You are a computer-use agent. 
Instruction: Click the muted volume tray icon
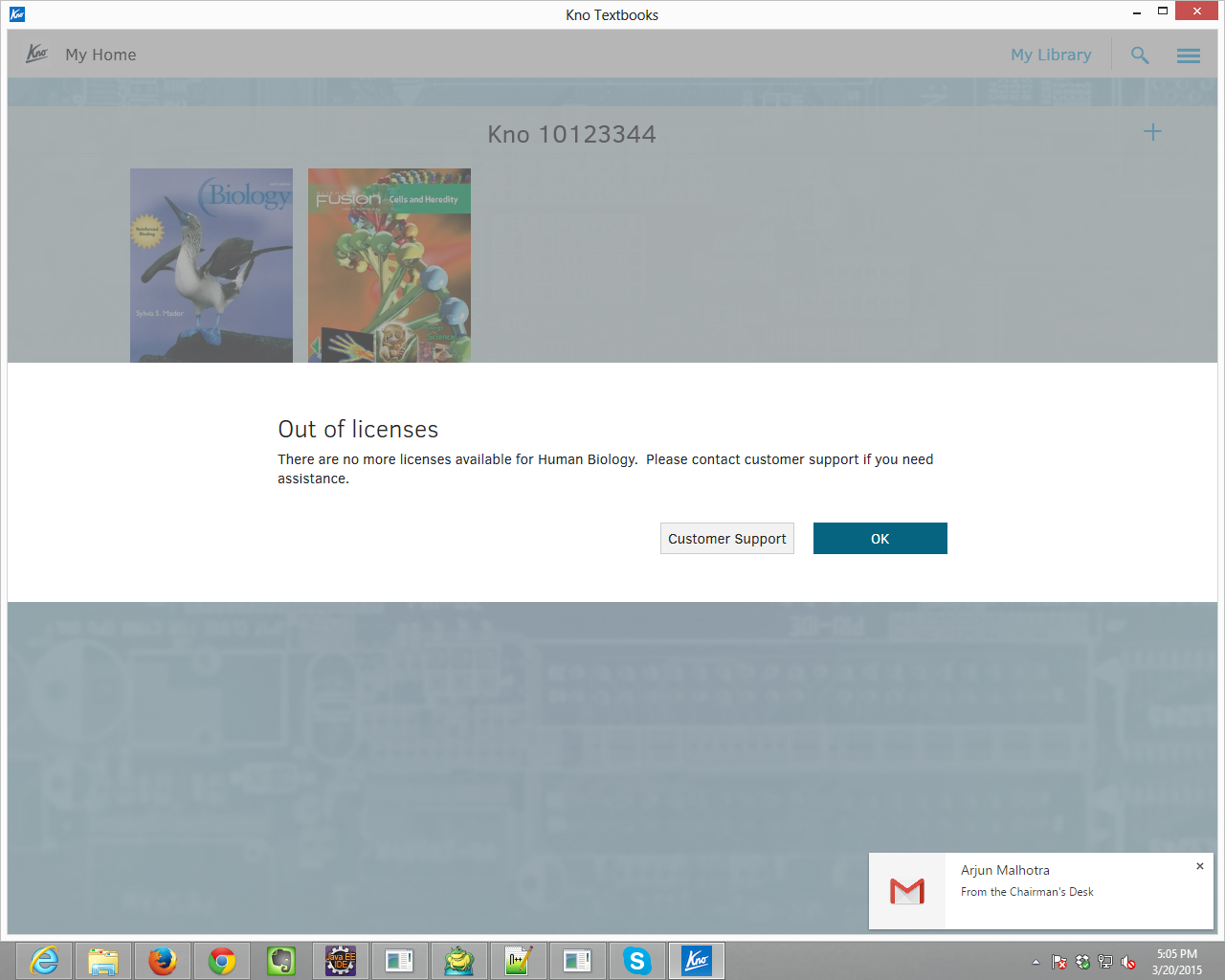pyautogui.click(x=1128, y=962)
